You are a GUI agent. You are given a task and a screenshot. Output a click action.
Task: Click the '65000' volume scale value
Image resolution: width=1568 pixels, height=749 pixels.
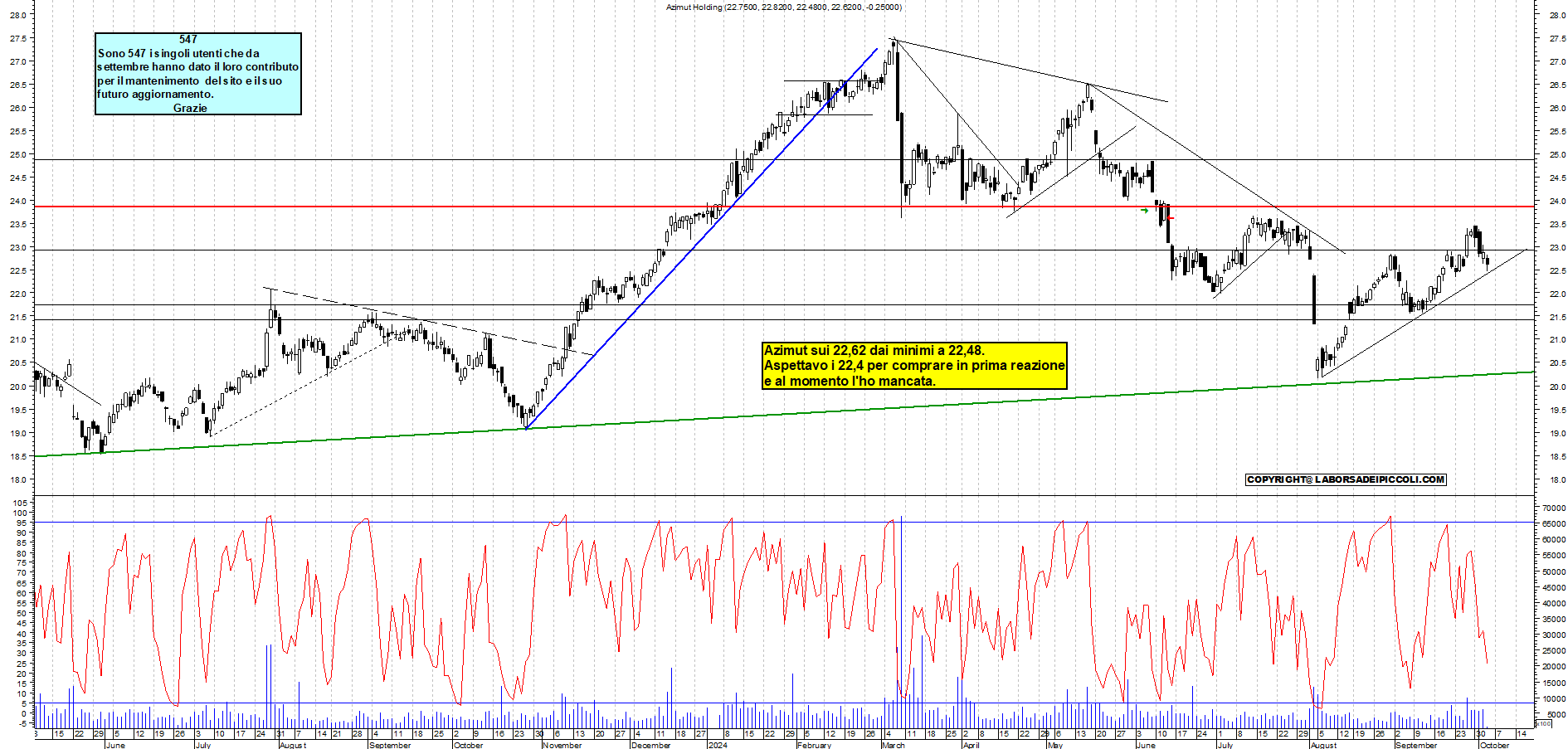pyautogui.click(x=1554, y=524)
